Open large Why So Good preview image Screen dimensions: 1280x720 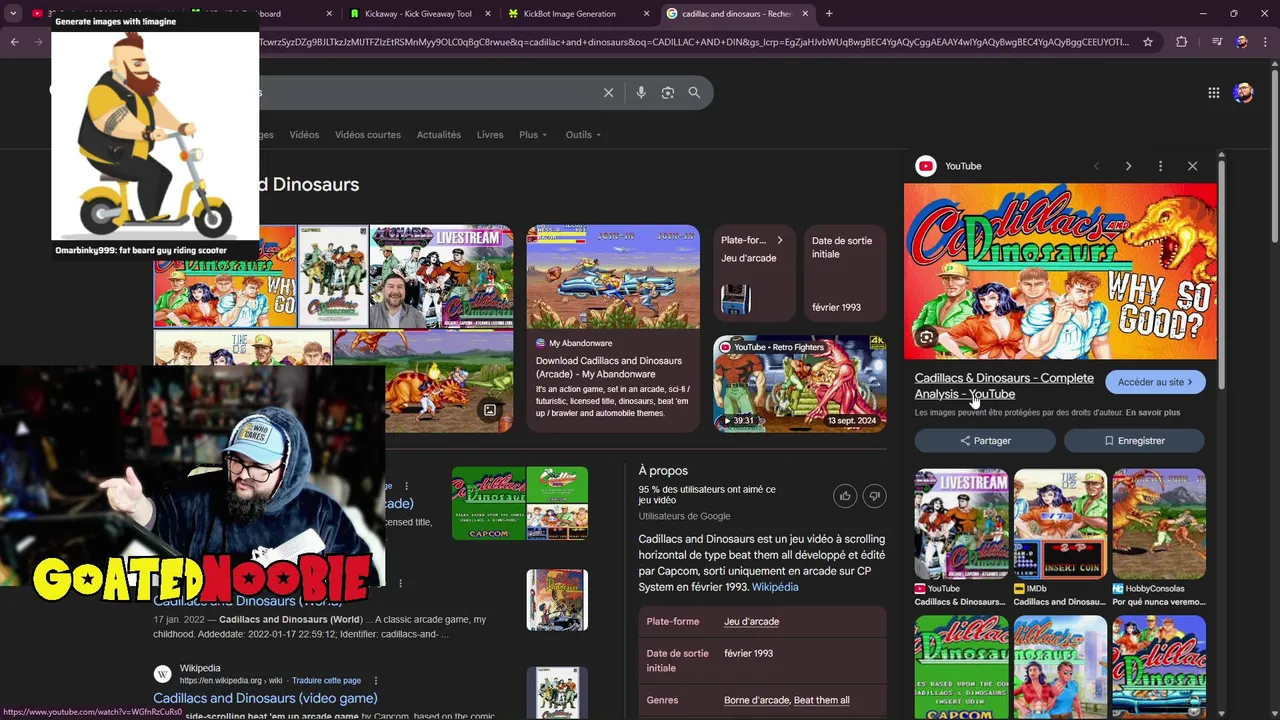pyautogui.click(x=1060, y=271)
